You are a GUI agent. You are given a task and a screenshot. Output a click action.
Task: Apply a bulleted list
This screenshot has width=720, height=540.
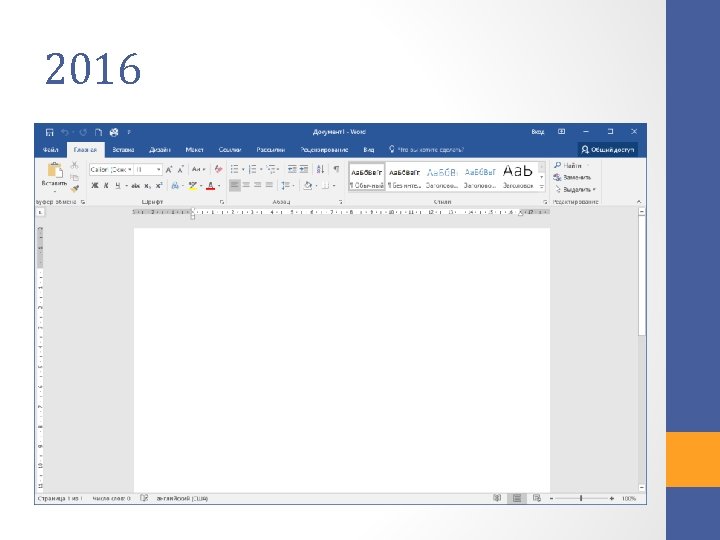tap(235, 169)
